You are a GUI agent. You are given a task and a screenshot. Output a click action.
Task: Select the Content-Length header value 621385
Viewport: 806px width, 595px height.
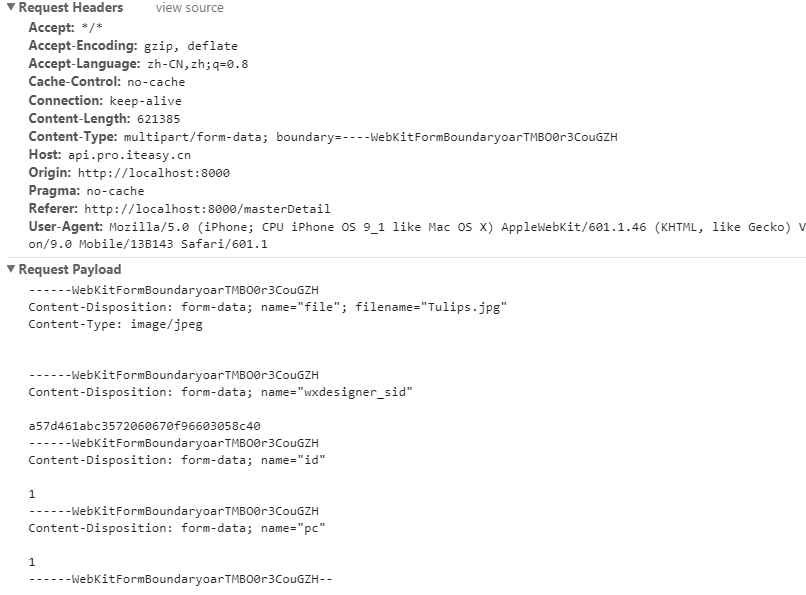[158, 119]
